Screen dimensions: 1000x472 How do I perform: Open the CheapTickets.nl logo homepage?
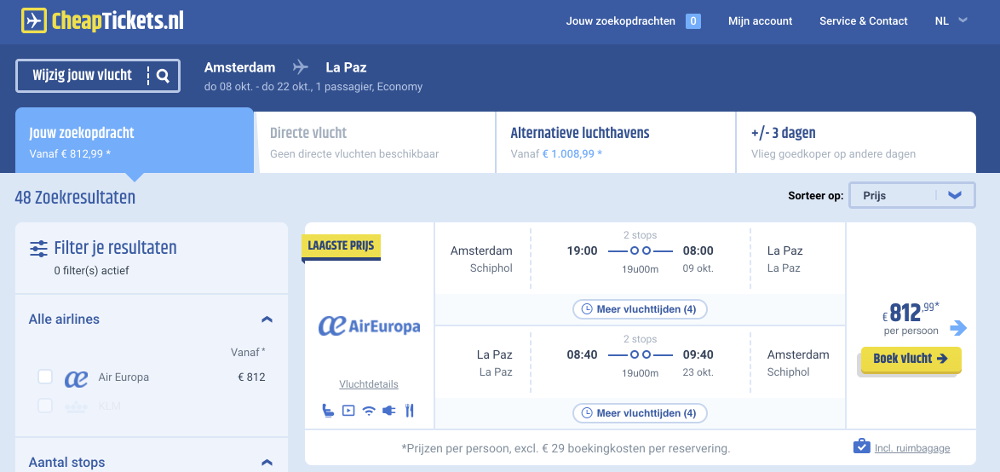click(102, 20)
